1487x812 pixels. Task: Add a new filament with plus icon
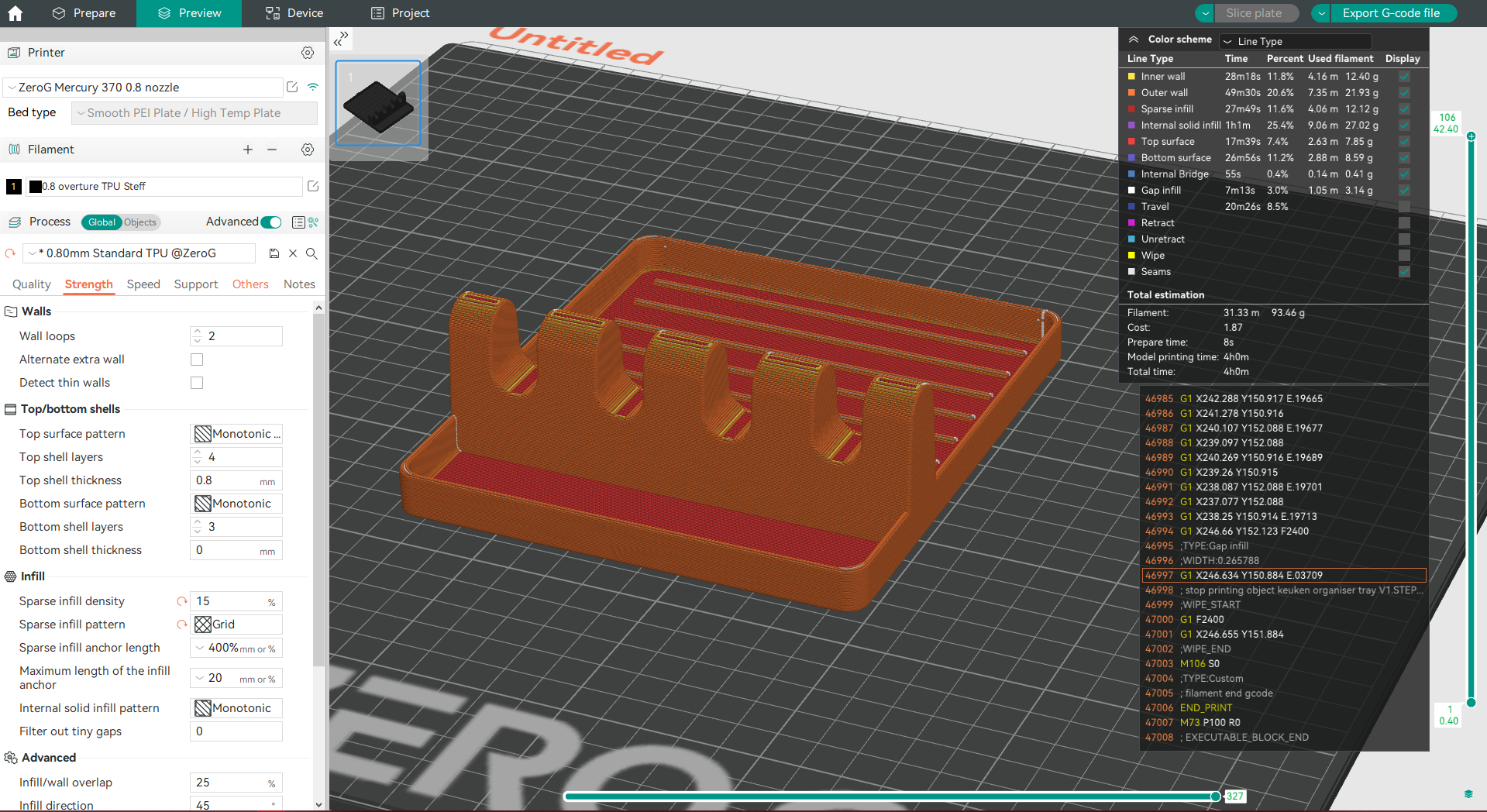tap(248, 150)
